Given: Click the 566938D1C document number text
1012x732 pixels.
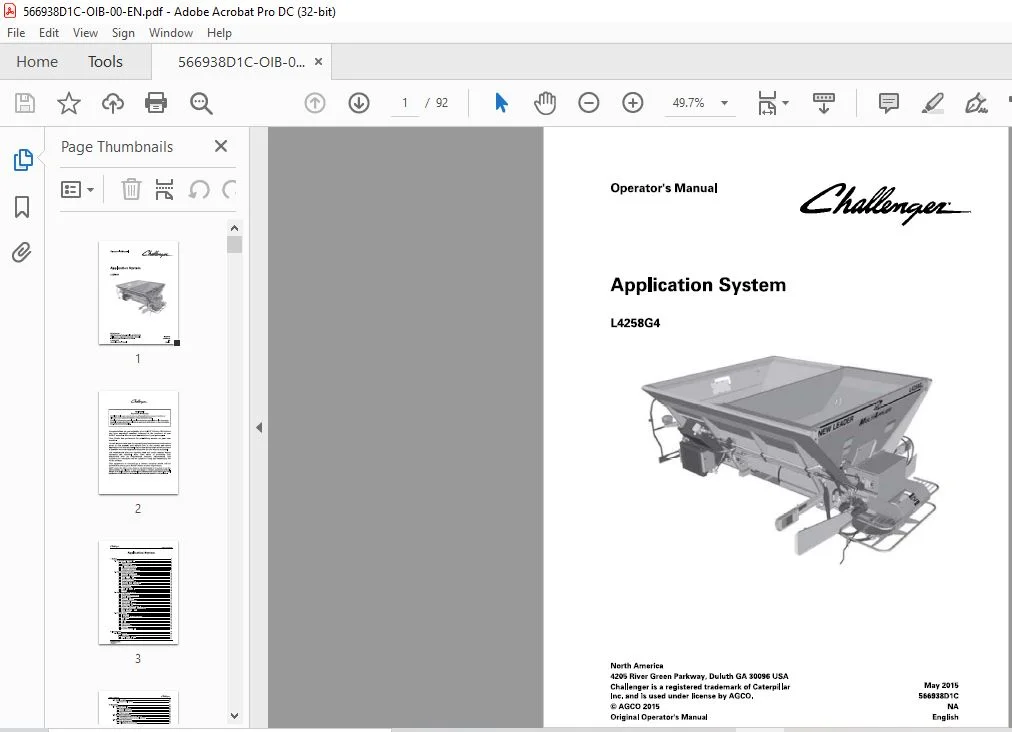Looking at the screenshot, I should pyautogui.click(x=938, y=696).
